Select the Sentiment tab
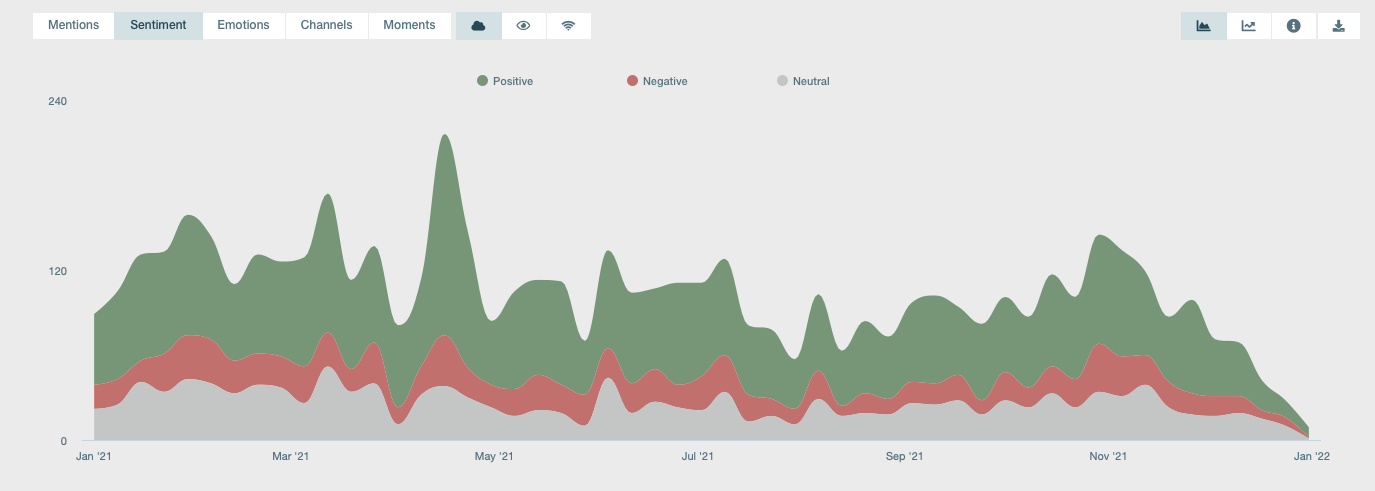Image resolution: width=1375 pixels, height=491 pixels. click(158, 25)
